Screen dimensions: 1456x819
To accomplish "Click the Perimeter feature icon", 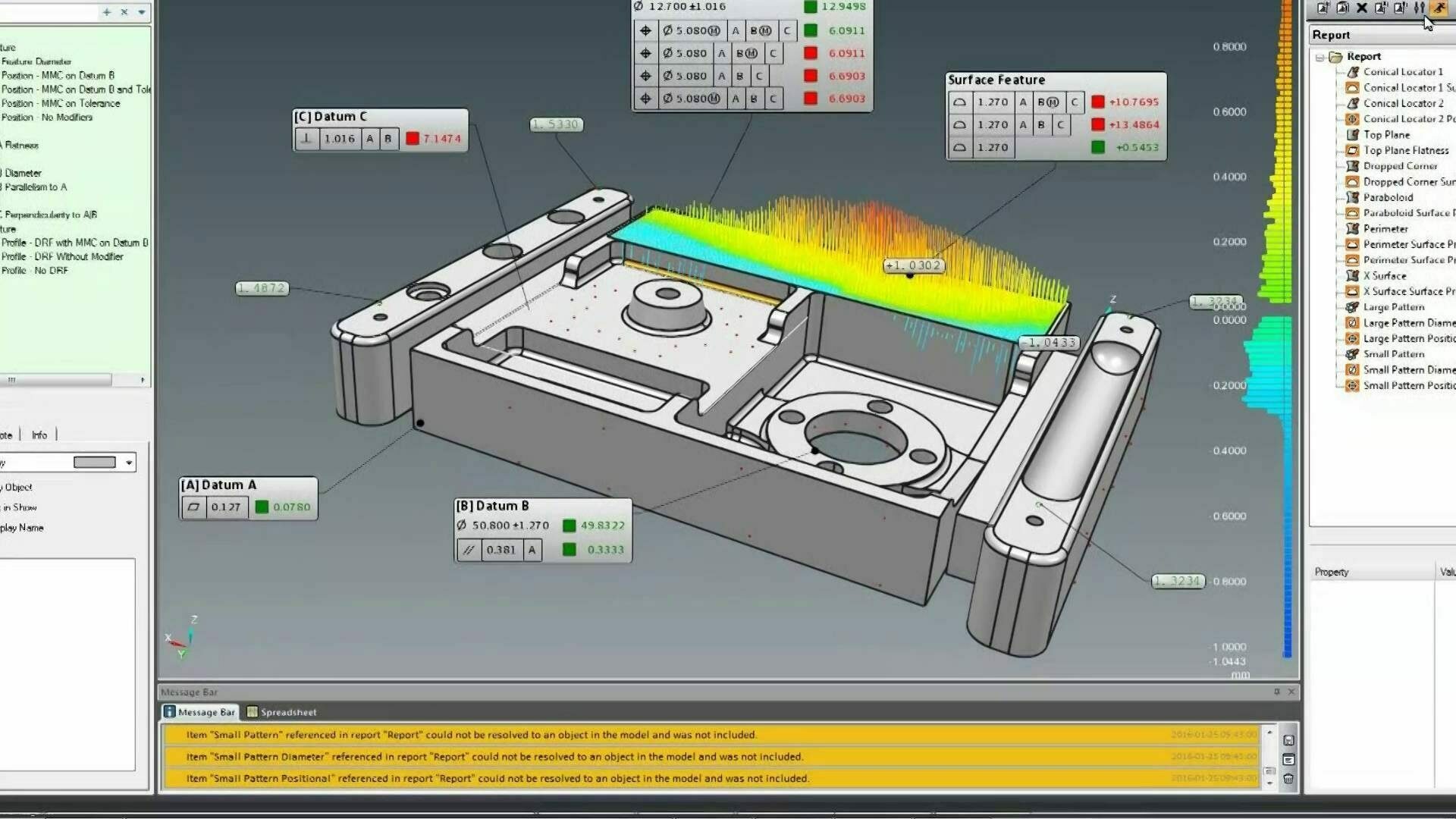I will tap(1352, 229).
